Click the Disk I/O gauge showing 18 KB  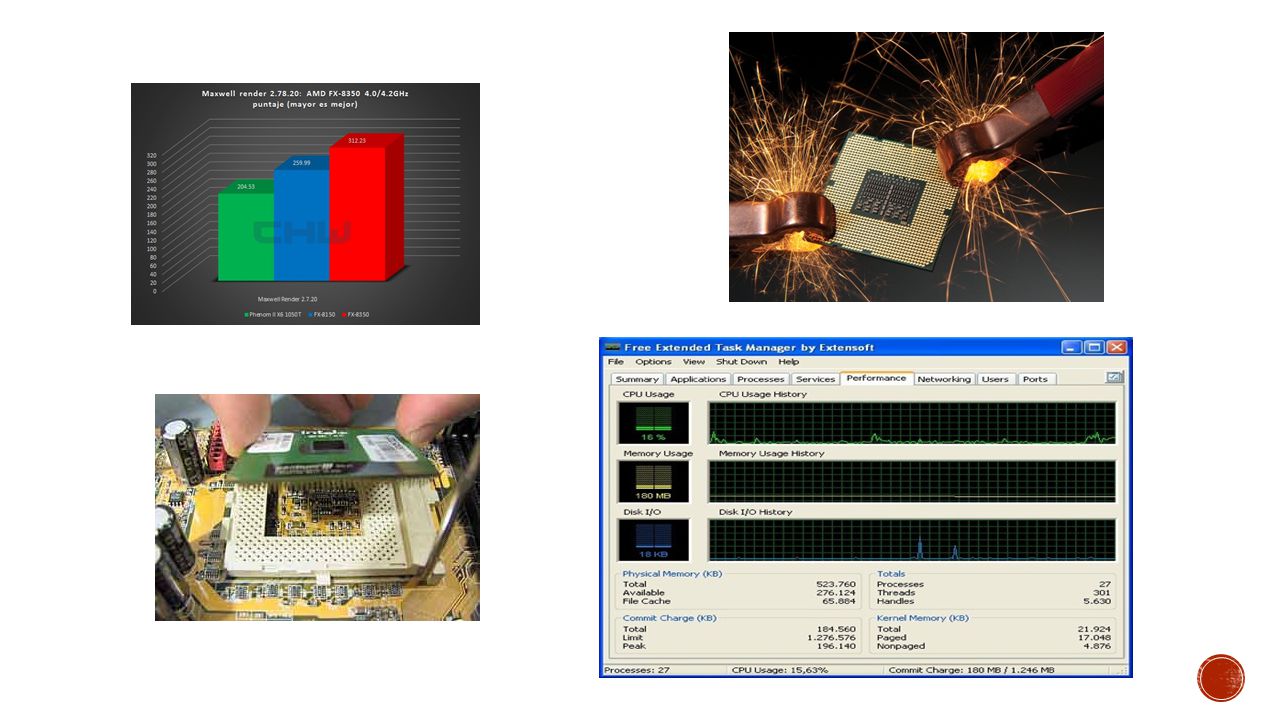(x=653, y=540)
